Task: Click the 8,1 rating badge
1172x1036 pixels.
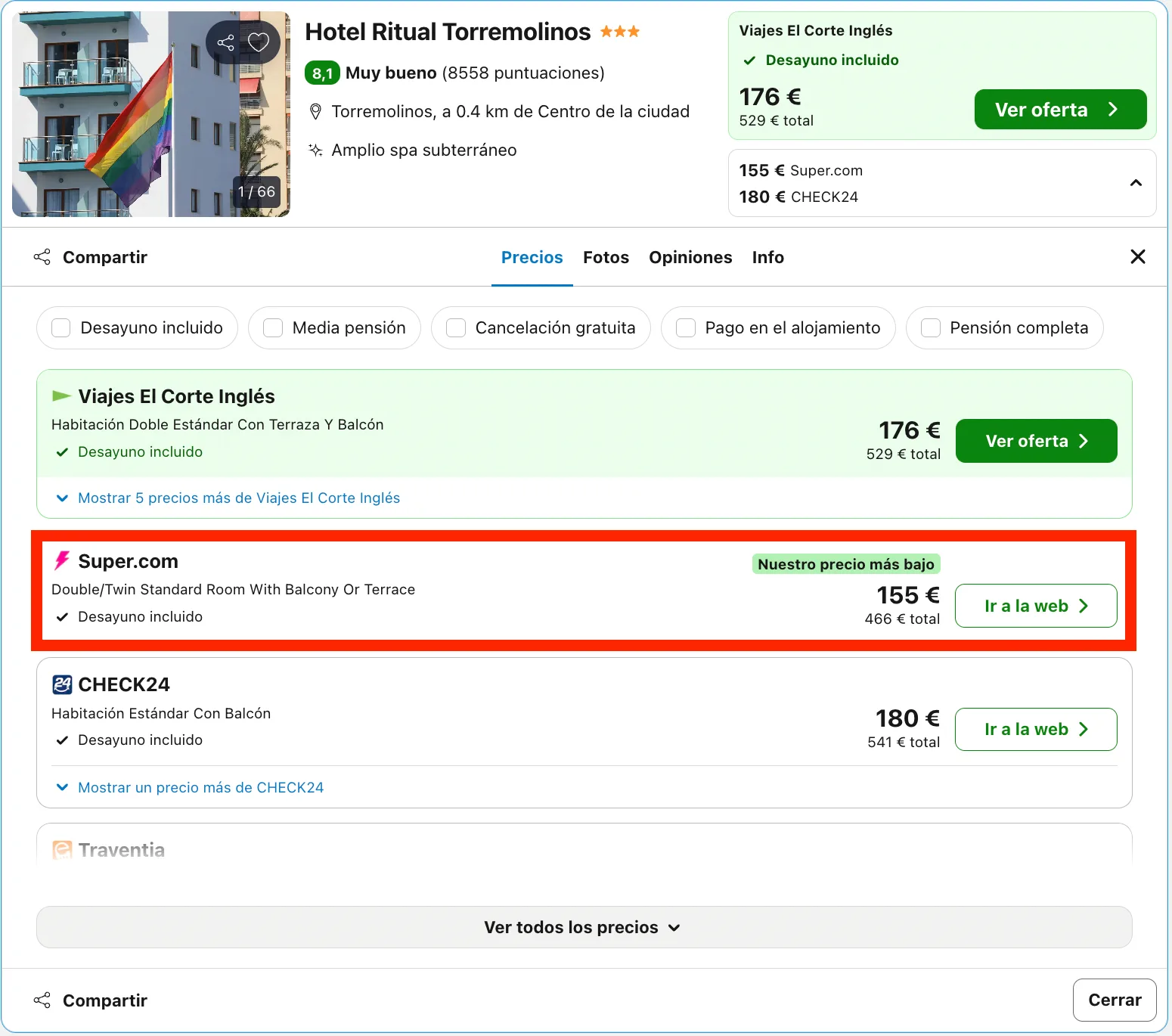Action: 322,73
